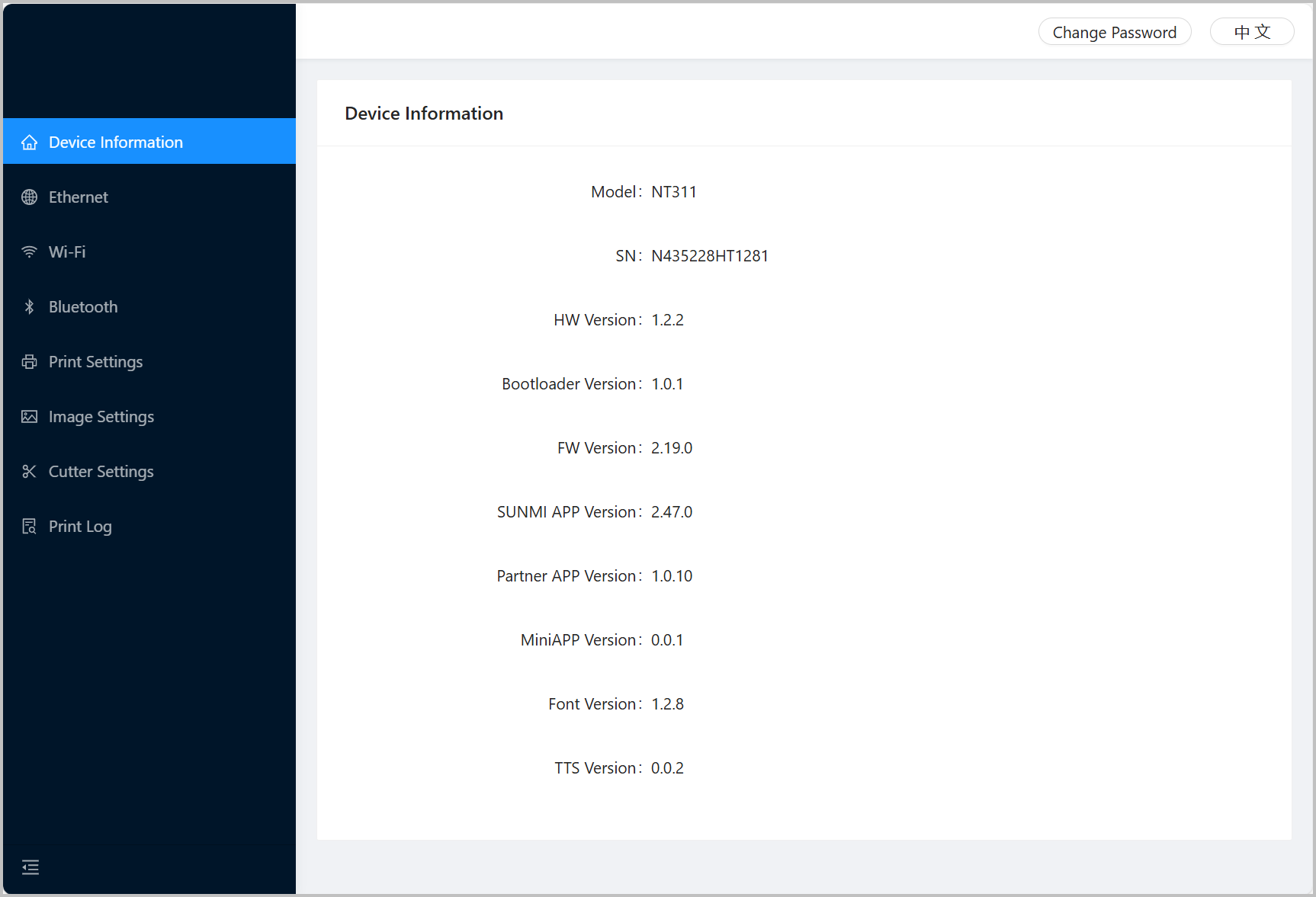Go to the Print Log section
This screenshot has height=897, width=1316.
click(x=80, y=527)
